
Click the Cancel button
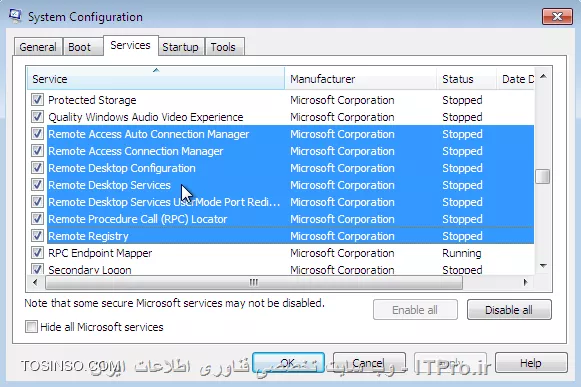369,363
